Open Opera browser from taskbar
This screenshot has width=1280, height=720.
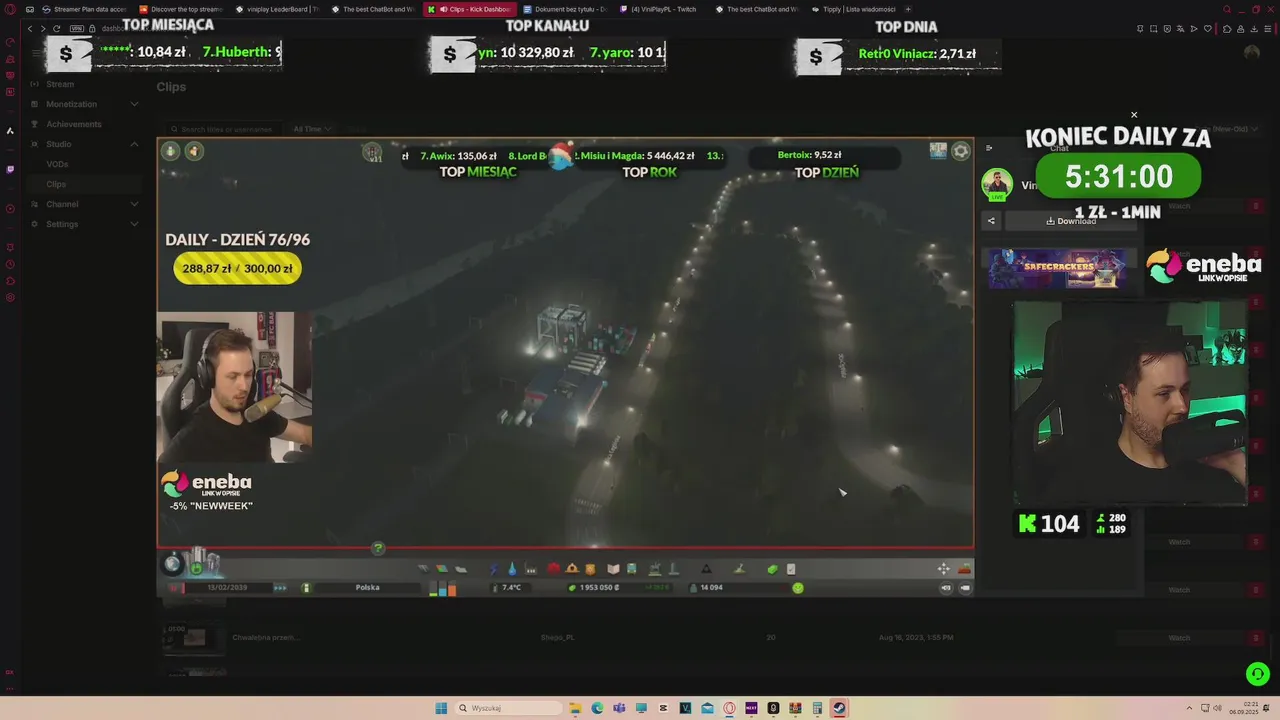pos(729,708)
